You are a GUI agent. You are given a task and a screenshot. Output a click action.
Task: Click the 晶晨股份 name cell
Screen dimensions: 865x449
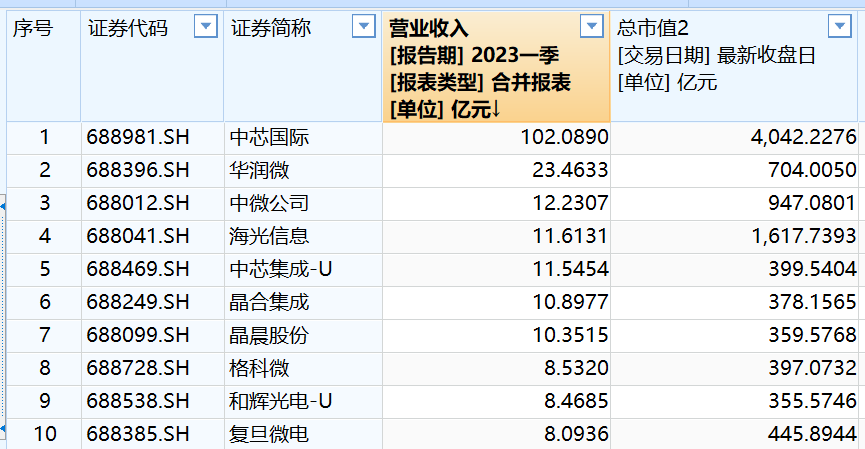(x=303, y=336)
